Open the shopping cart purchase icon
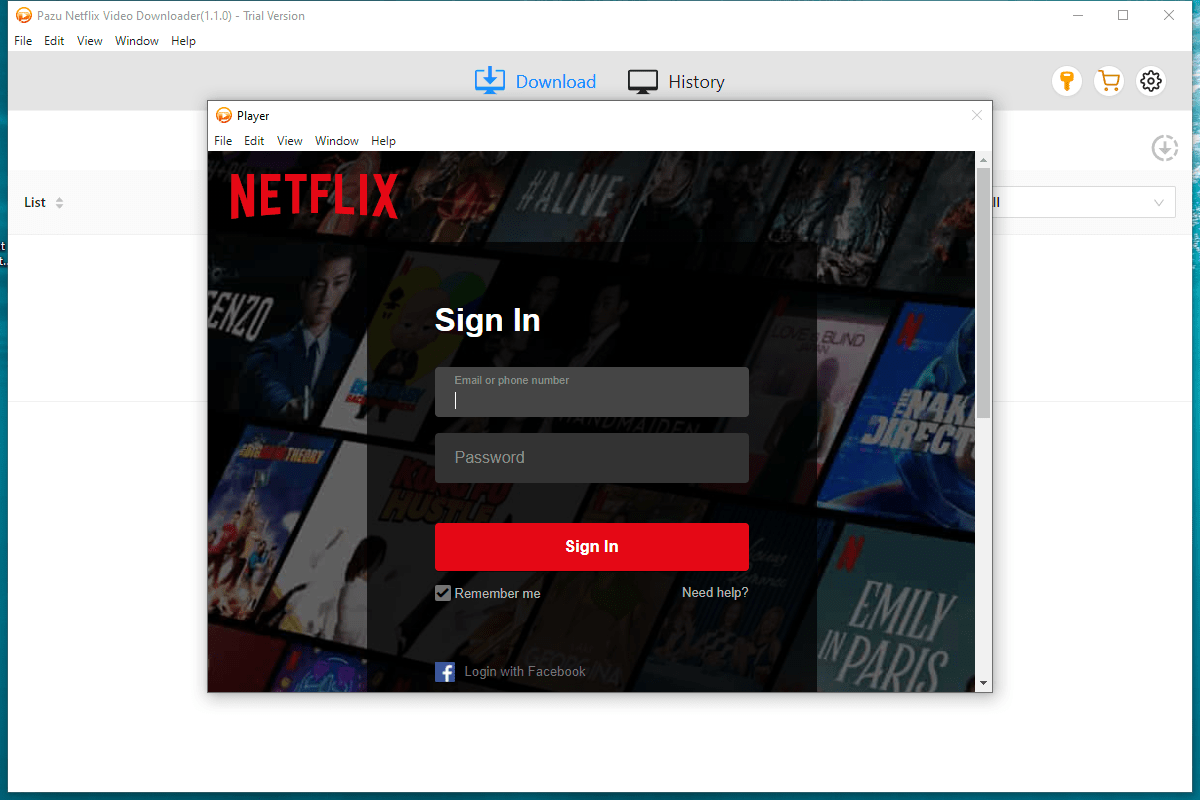The width and height of the screenshot is (1200, 800). tap(1108, 81)
